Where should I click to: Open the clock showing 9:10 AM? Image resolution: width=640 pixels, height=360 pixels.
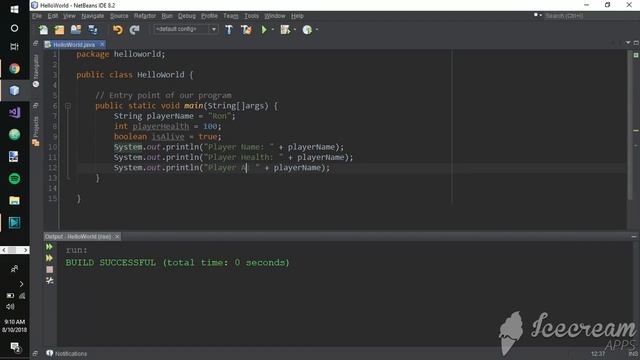15,325
